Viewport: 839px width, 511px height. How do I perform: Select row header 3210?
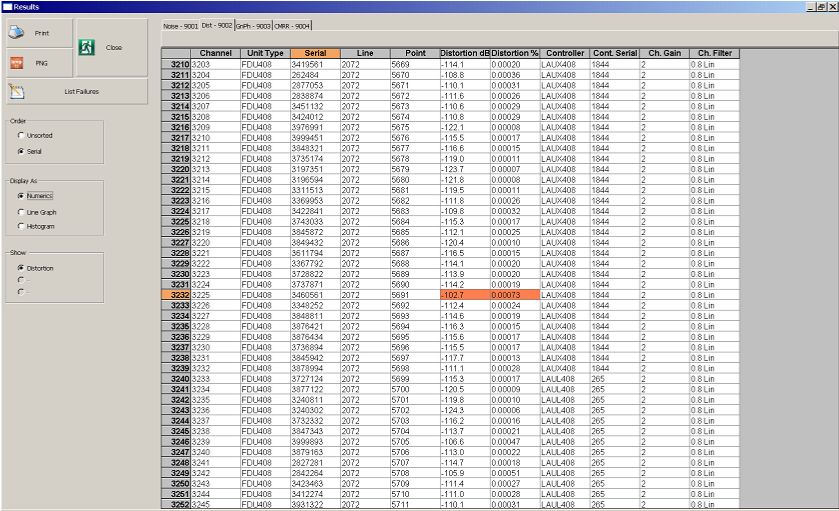[176, 64]
